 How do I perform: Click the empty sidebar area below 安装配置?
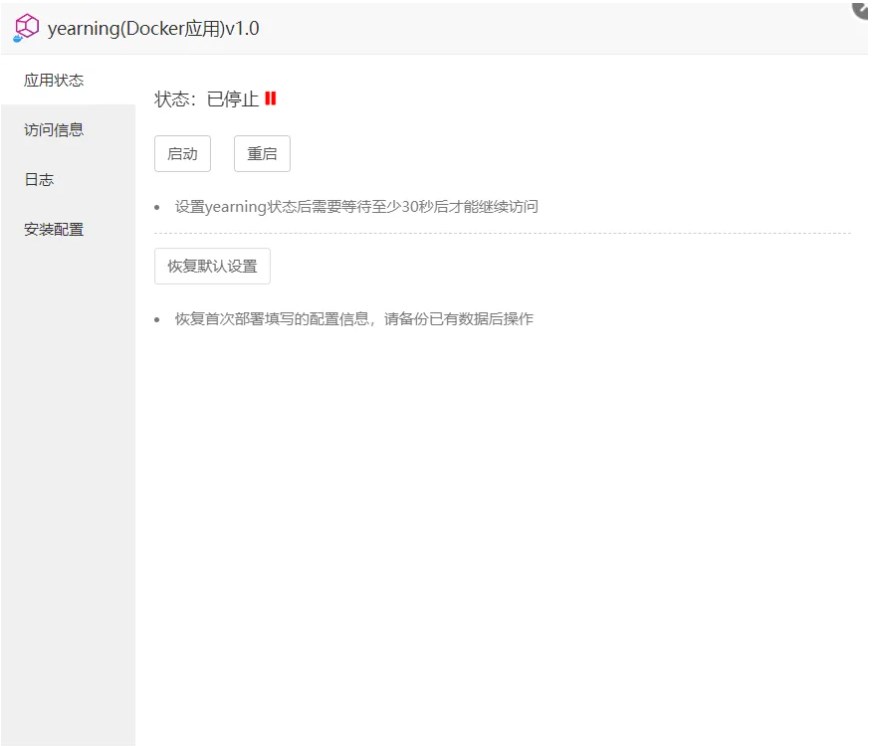tap(68, 480)
